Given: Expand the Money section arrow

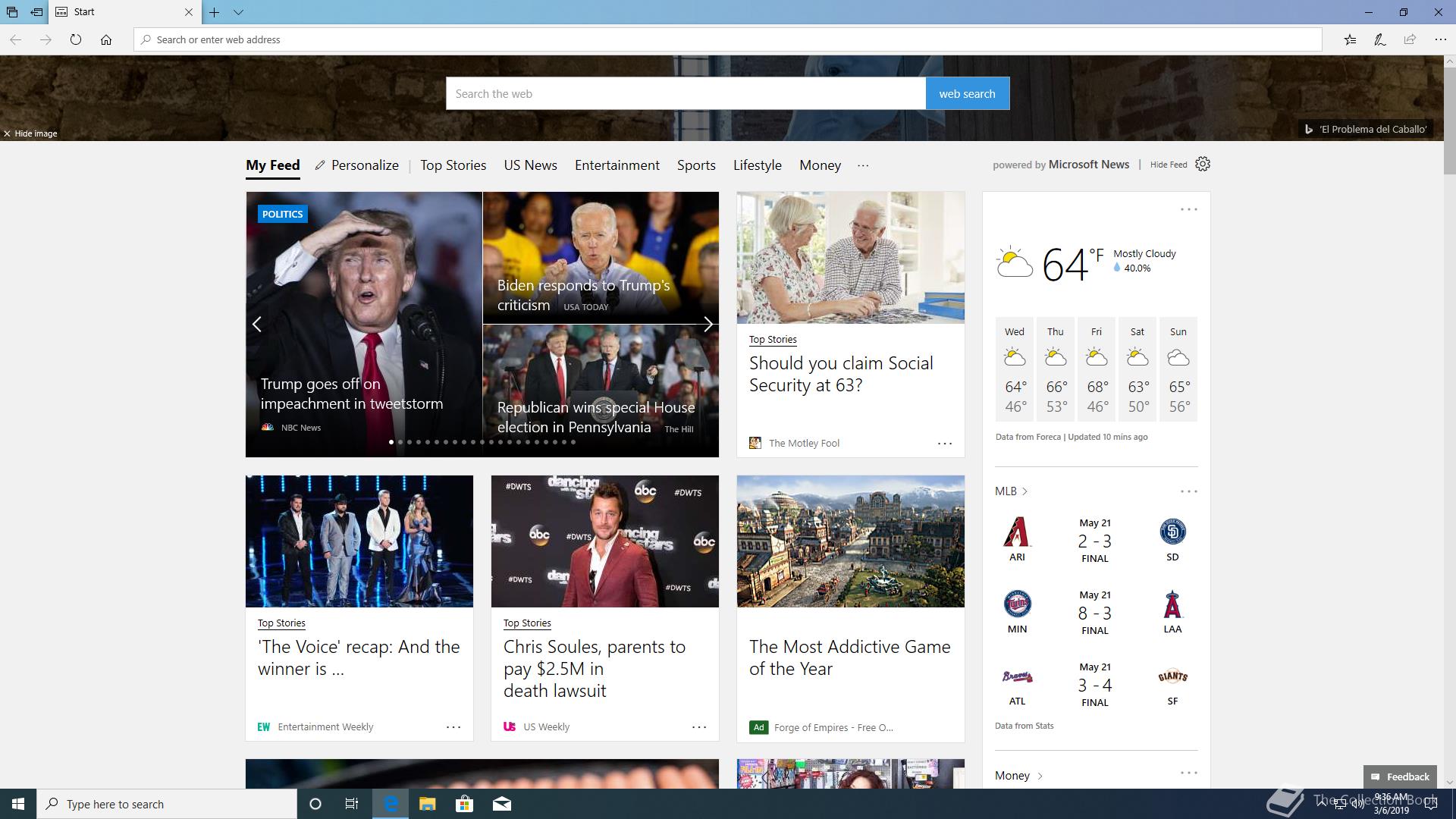Looking at the screenshot, I should click(1040, 776).
